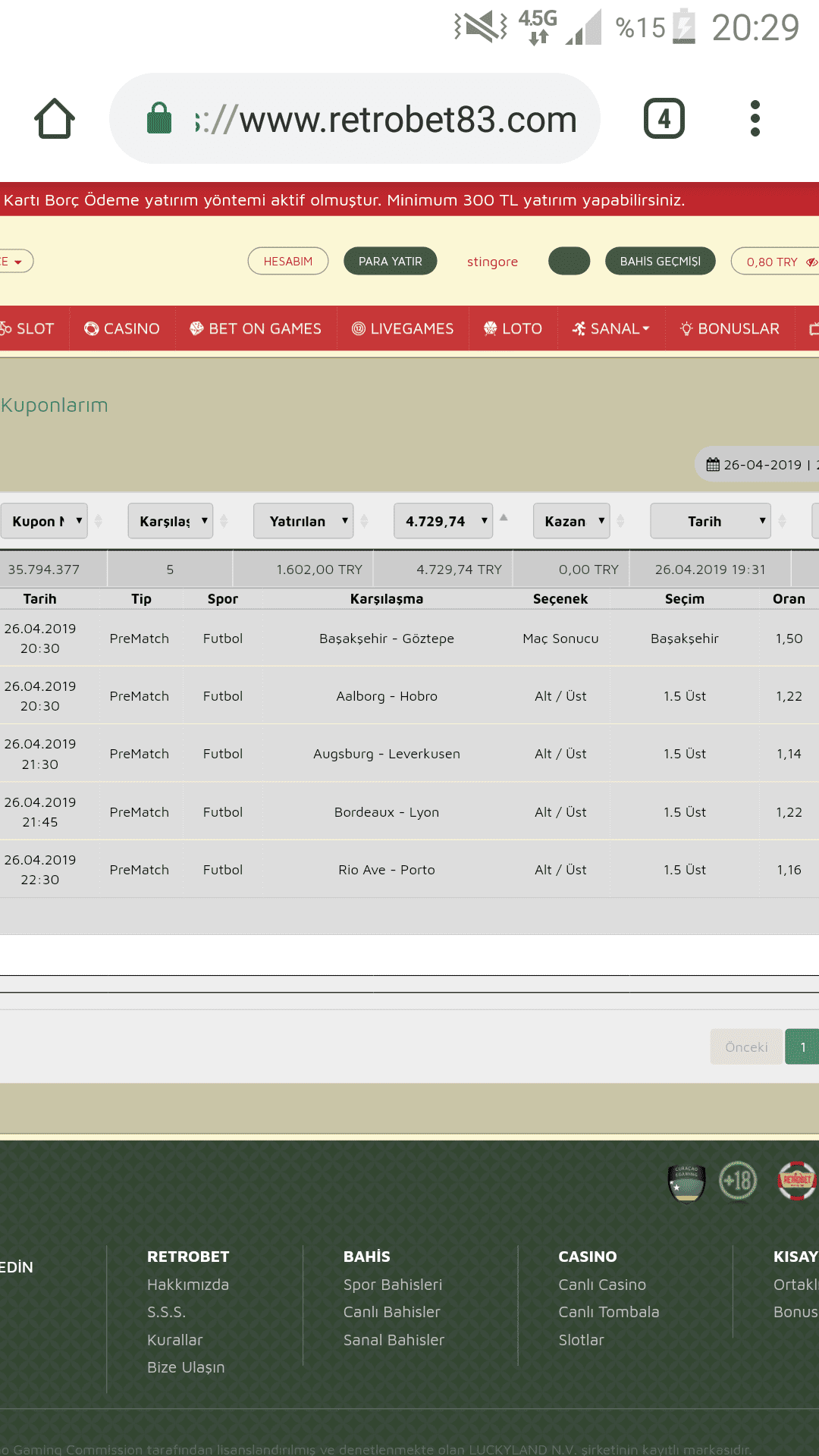Open the Canlı Casino footer link
The image size is (819, 1456).
click(602, 1285)
